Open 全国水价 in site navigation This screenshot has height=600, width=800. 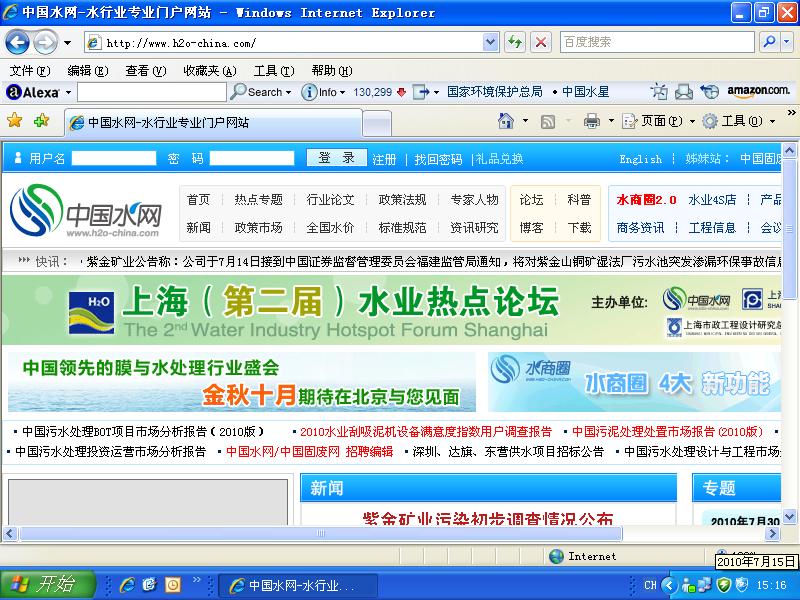(x=330, y=228)
